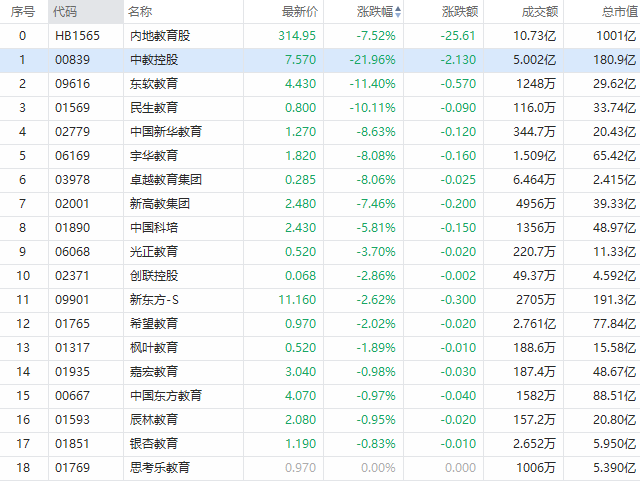Select stock name 辰林教育

pyautogui.click(x=154, y=420)
